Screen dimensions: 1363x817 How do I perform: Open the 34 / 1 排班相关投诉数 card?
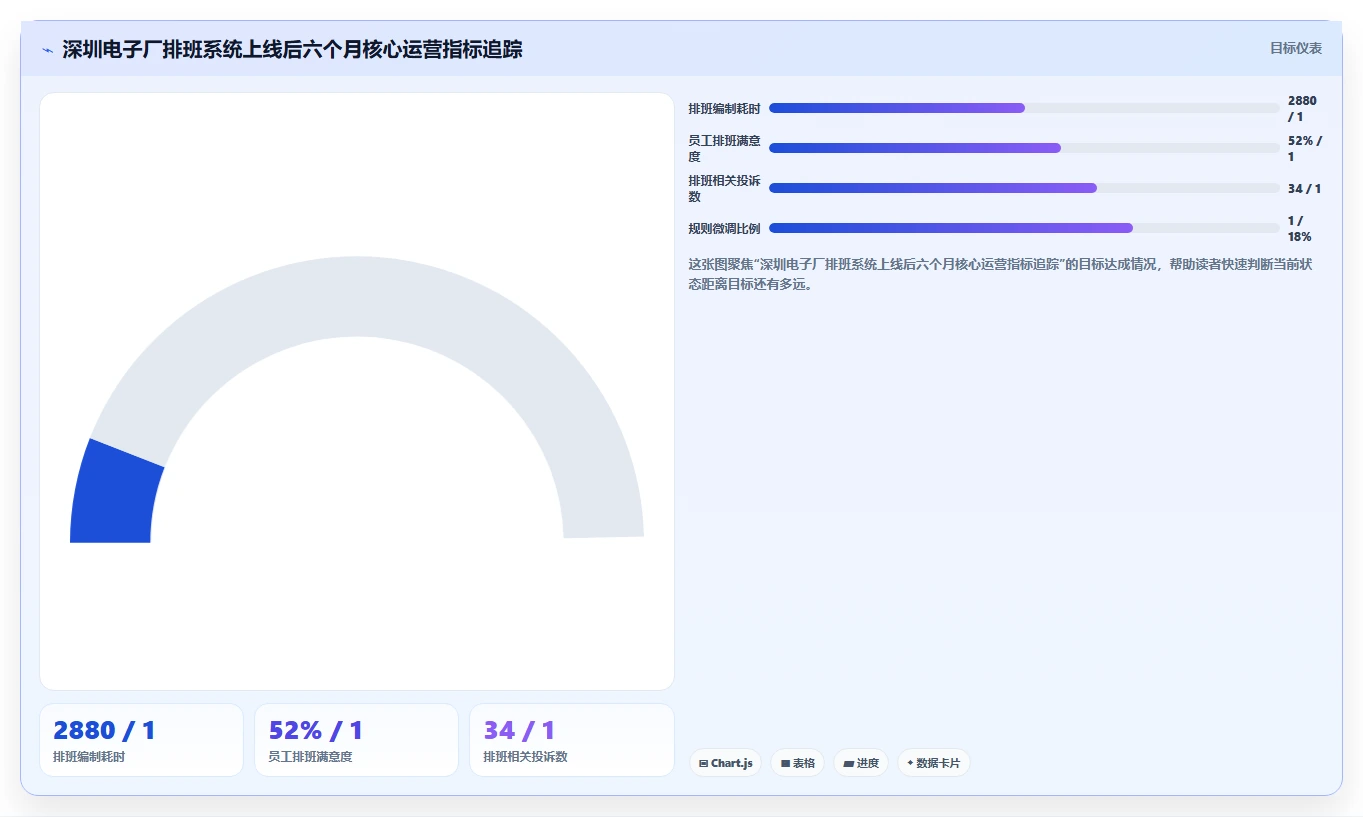[x=572, y=740]
